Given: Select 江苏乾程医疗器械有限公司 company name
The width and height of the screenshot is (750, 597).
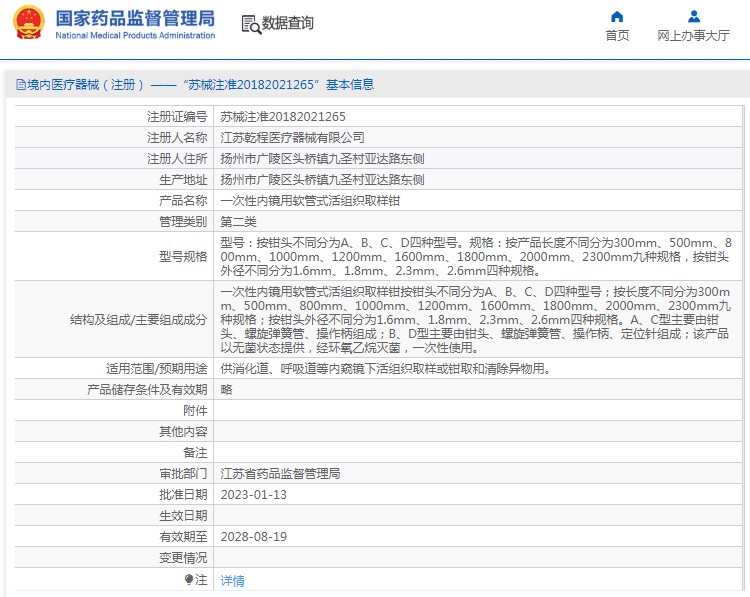Looking at the screenshot, I should [x=292, y=138].
